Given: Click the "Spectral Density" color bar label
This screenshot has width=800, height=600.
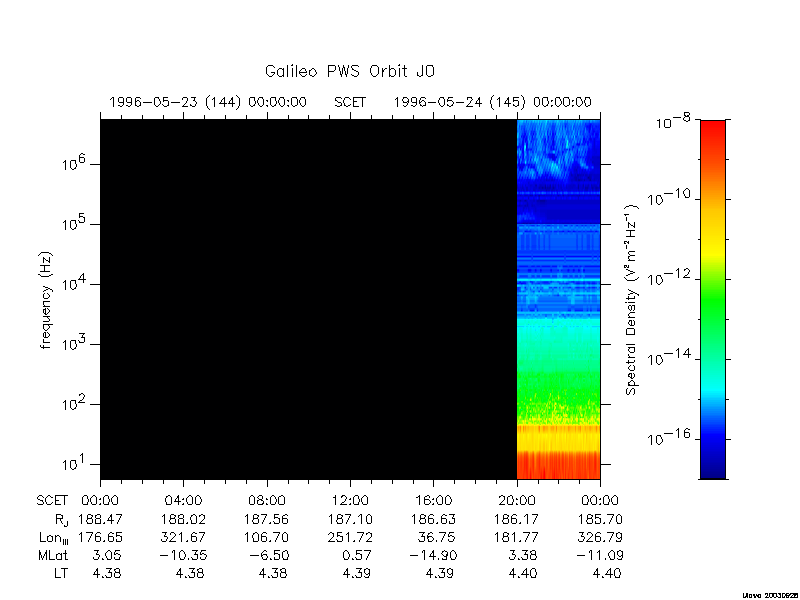Looking at the screenshot, I should click(632, 299).
